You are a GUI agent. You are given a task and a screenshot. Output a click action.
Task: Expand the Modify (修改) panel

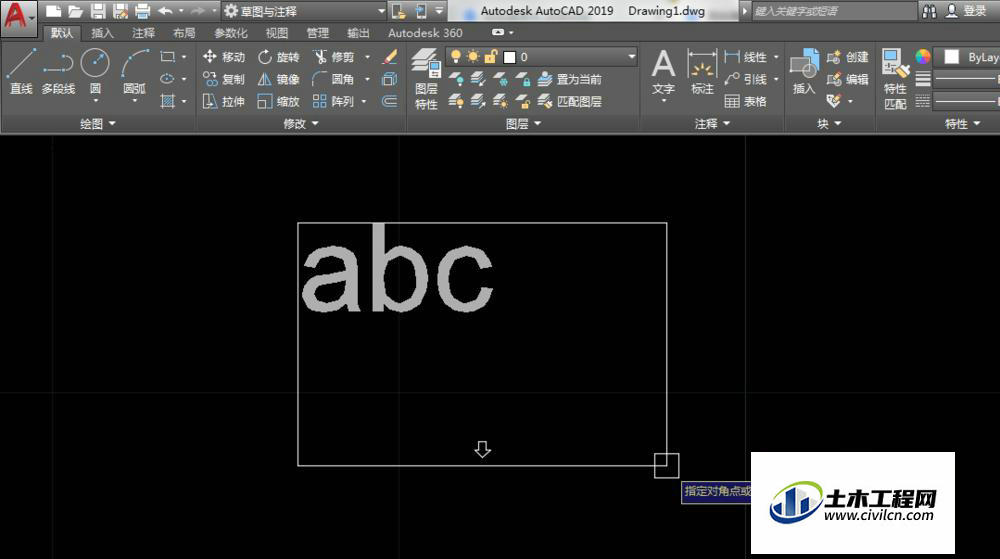point(300,124)
